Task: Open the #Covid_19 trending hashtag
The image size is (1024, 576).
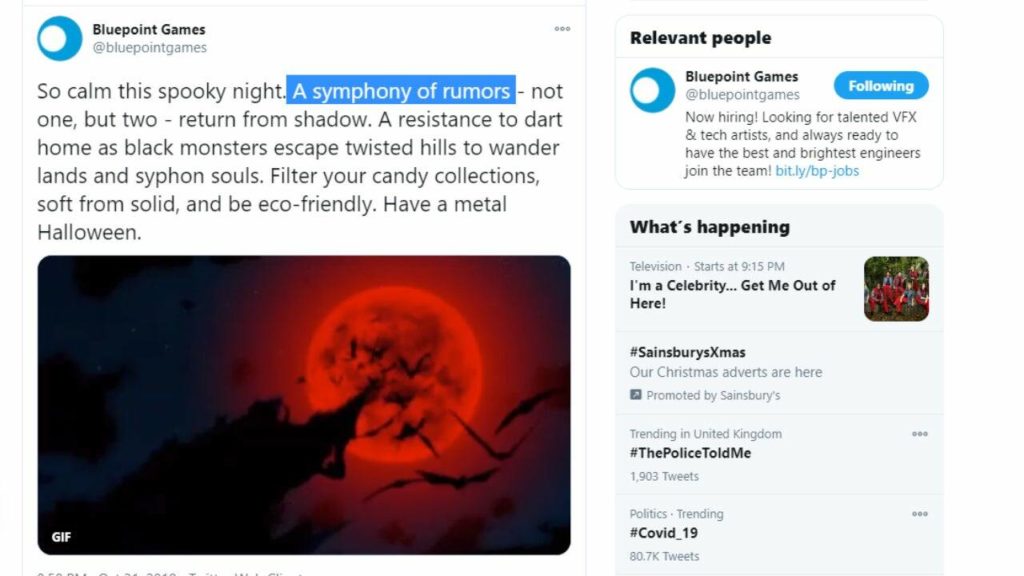Action: pyautogui.click(x=664, y=533)
